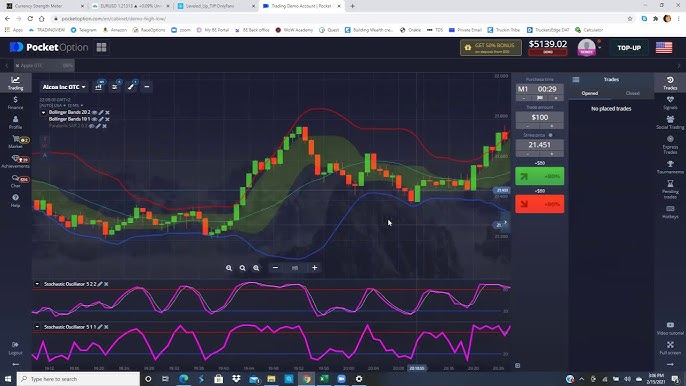Edit Bollinger Bands 20 2 settings

coord(101,112)
